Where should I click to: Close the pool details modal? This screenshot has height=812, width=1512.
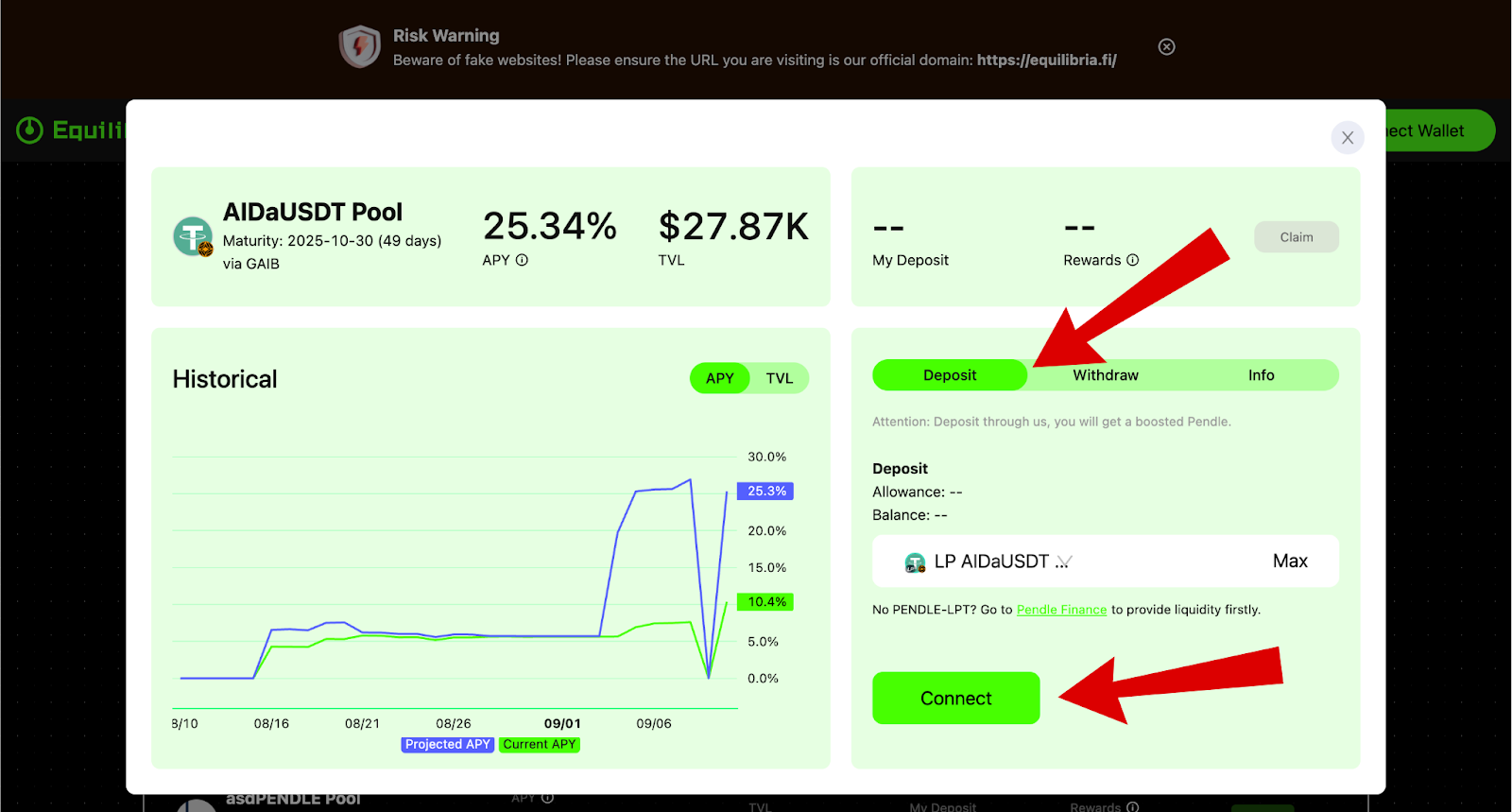click(x=1348, y=138)
